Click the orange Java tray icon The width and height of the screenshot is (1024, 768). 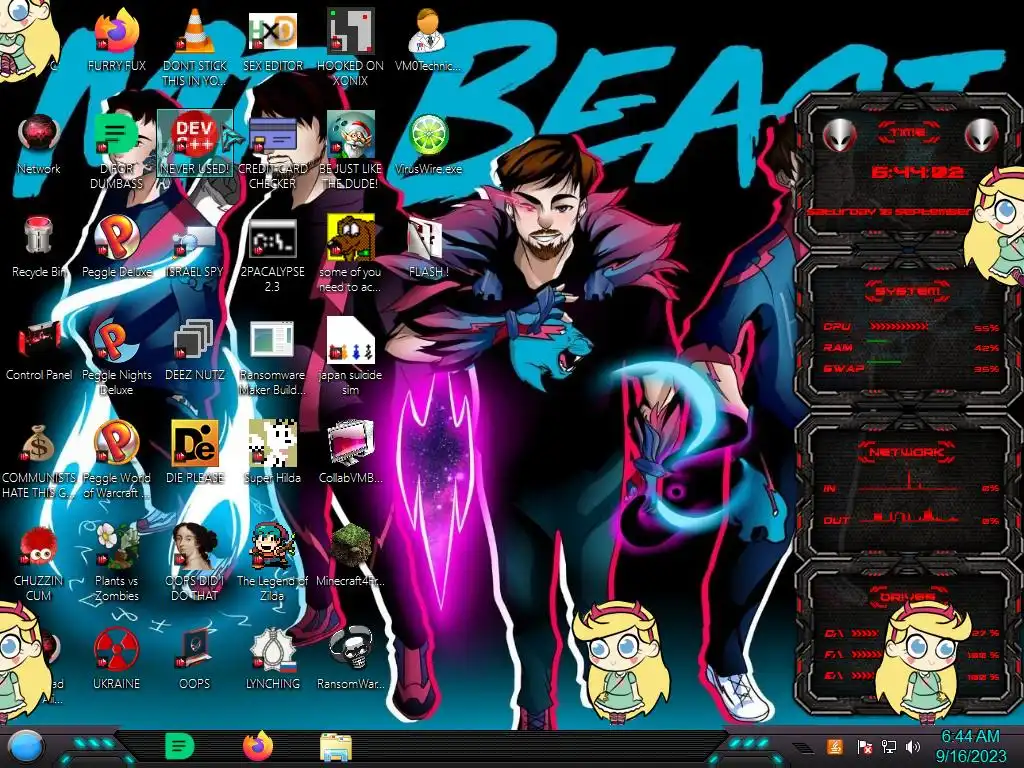click(835, 746)
